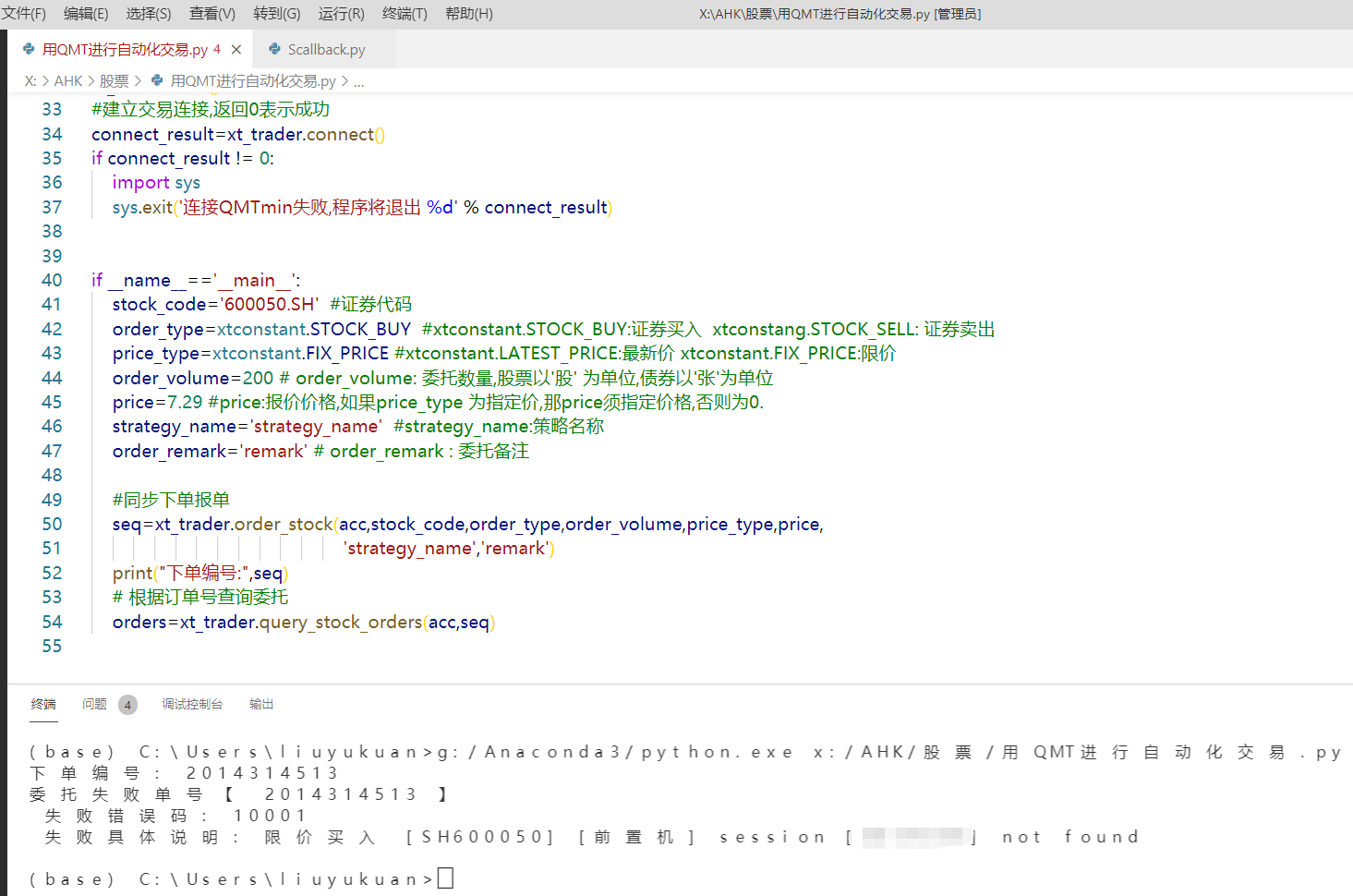This screenshot has height=896, width=1353.
Task: Open the 问题 panel
Action: (x=95, y=704)
